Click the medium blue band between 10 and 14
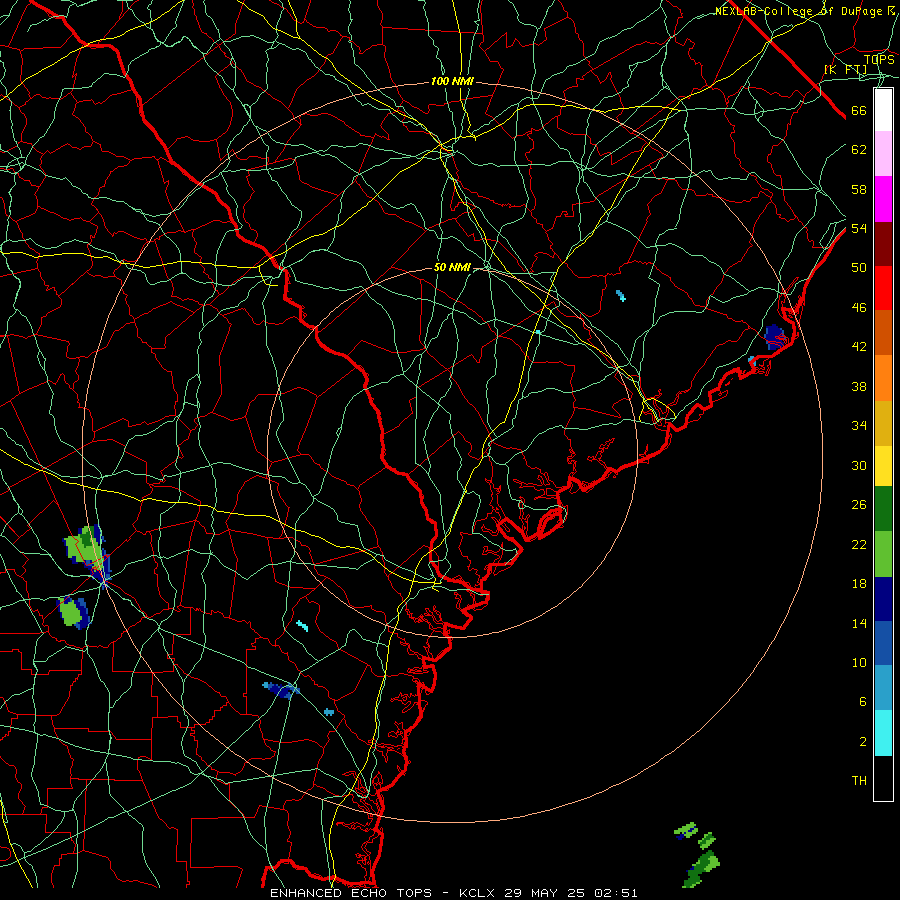 pyautogui.click(x=883, y=643)
